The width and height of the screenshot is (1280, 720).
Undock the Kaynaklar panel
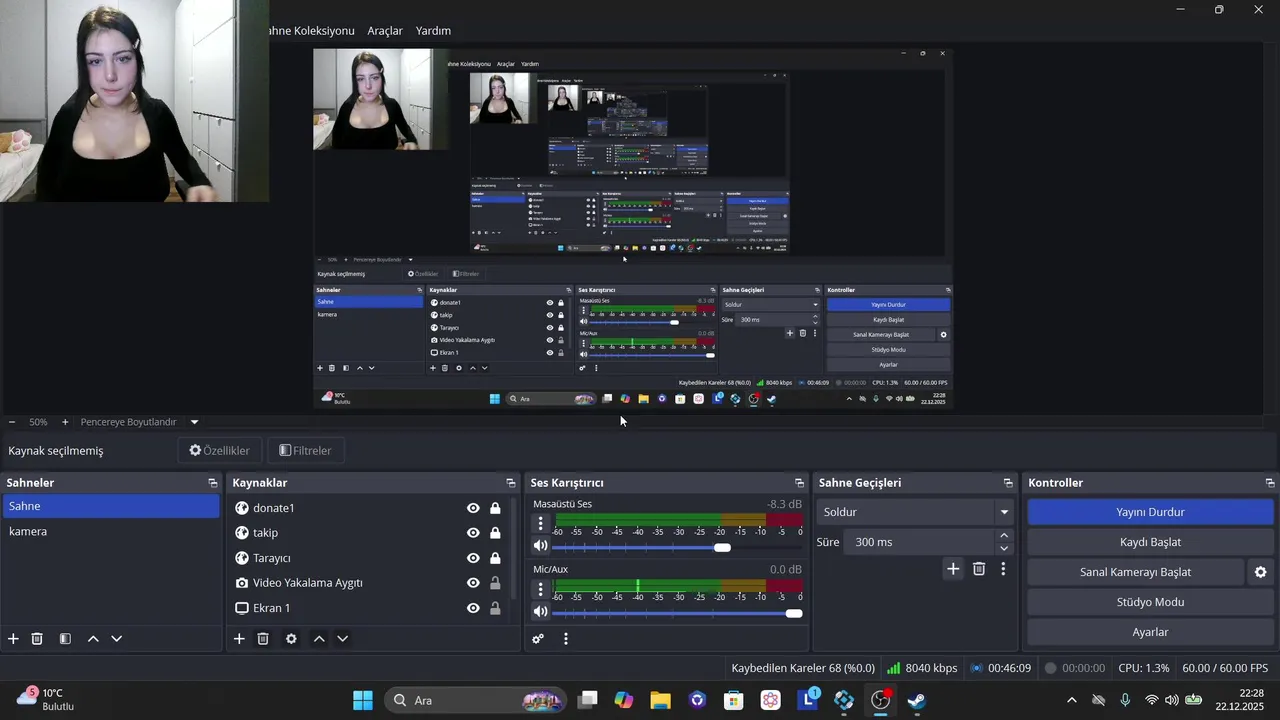tap(510, 482)
